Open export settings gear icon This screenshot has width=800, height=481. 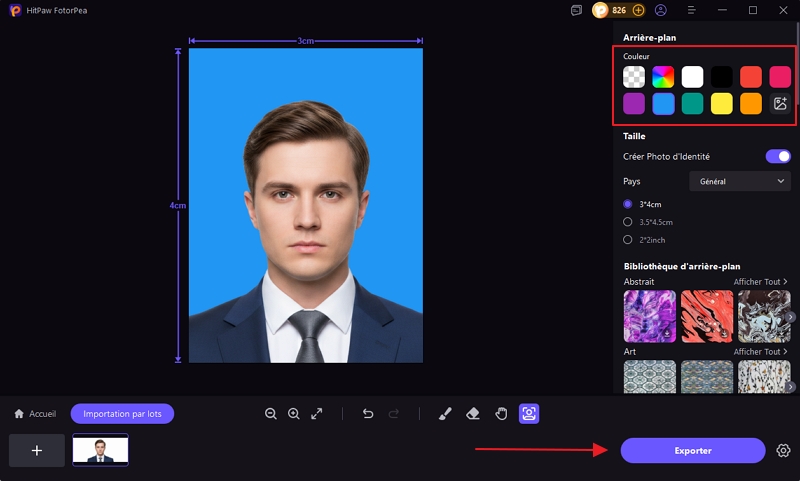click(783, 450)
